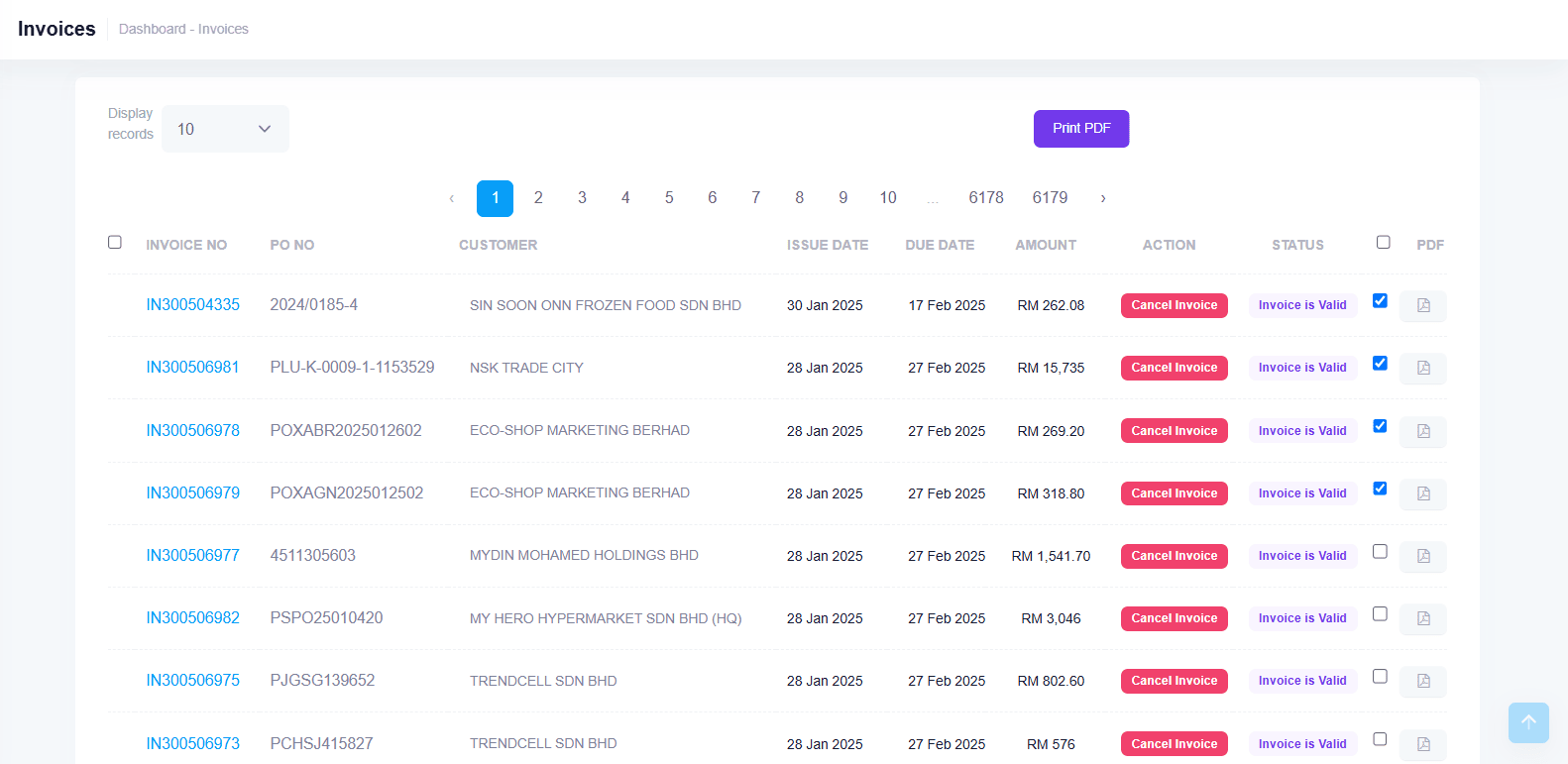Go to next page using right chevron

[x=1102, y=198]
